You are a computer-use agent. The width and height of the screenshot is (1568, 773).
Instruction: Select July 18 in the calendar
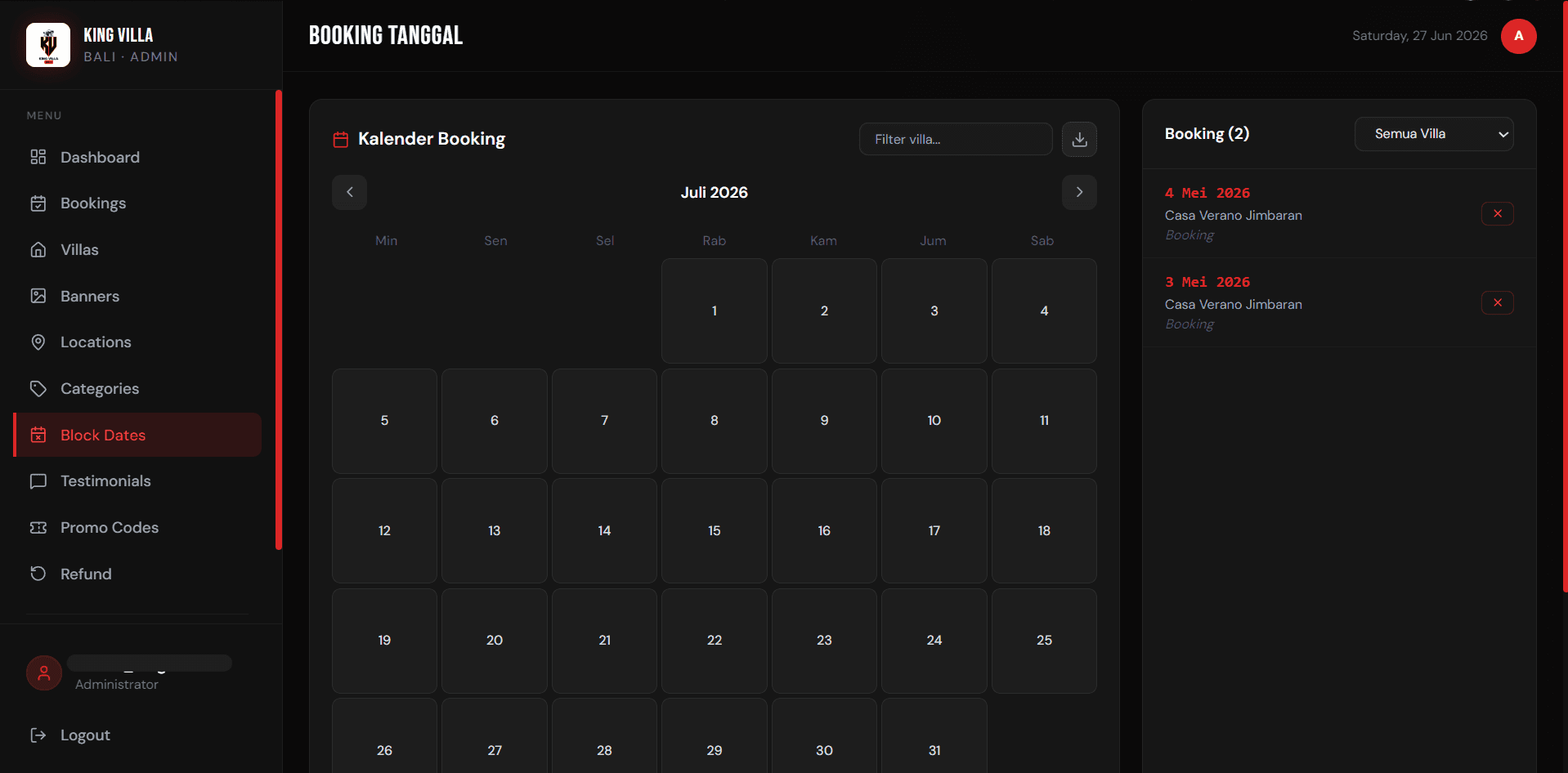[x=1044, y=530]
